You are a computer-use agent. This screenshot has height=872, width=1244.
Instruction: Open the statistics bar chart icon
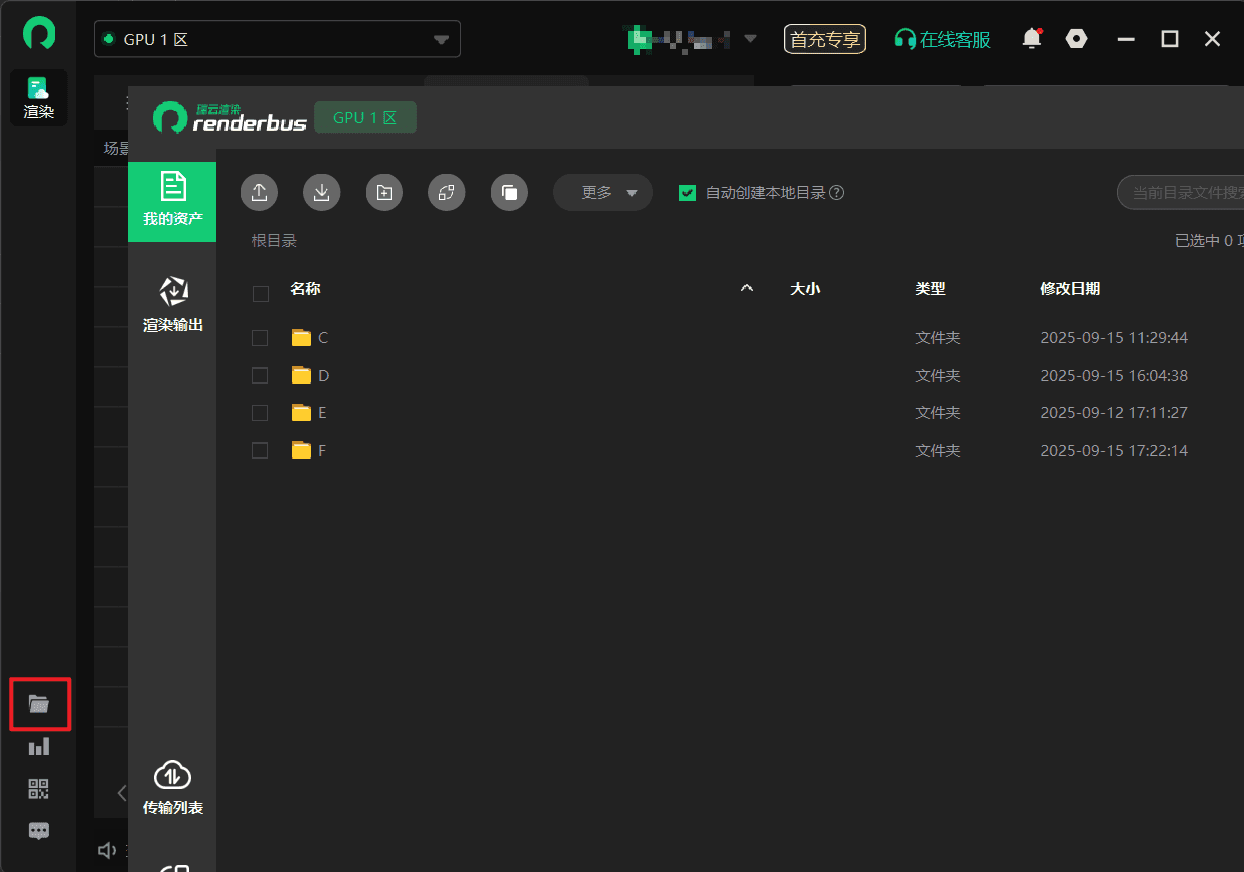coord(39,747)
